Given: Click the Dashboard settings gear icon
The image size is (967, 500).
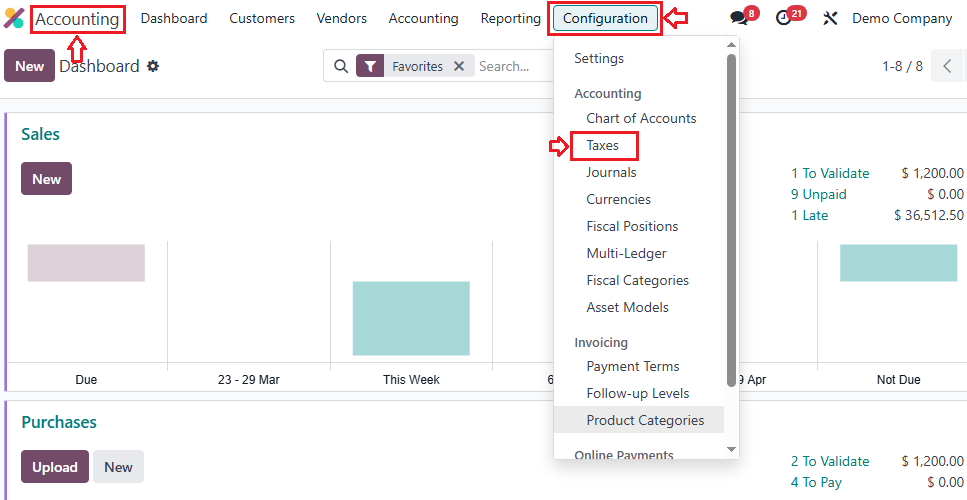Looking at the screenshot, I should 153,66.
